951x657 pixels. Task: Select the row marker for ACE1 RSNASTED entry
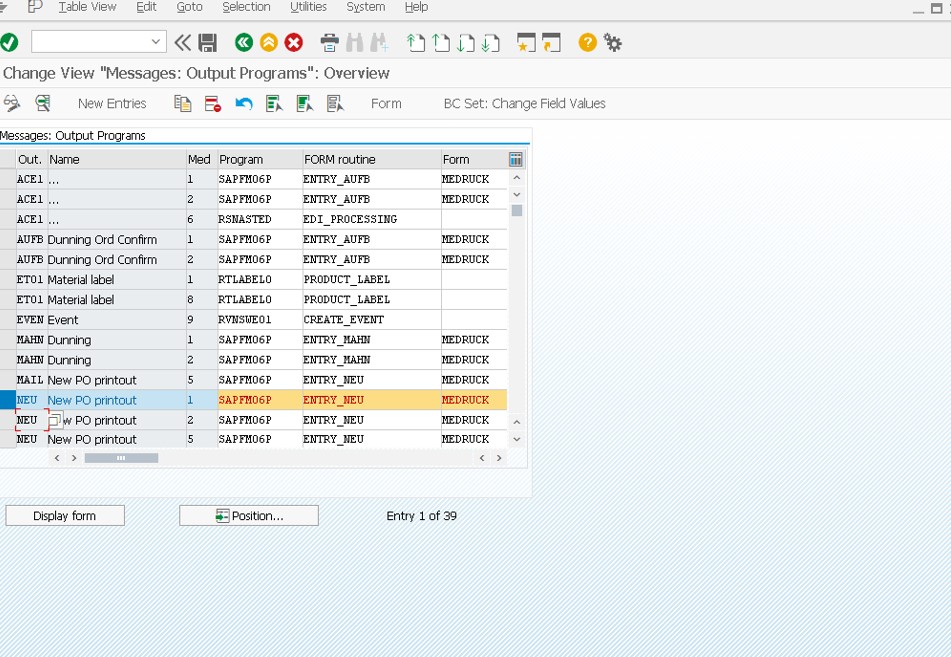tap(8, 219)
